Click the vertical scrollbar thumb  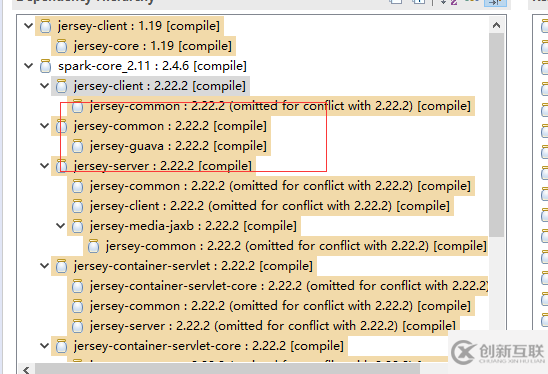pyautogui.click(x=496, y=135)
